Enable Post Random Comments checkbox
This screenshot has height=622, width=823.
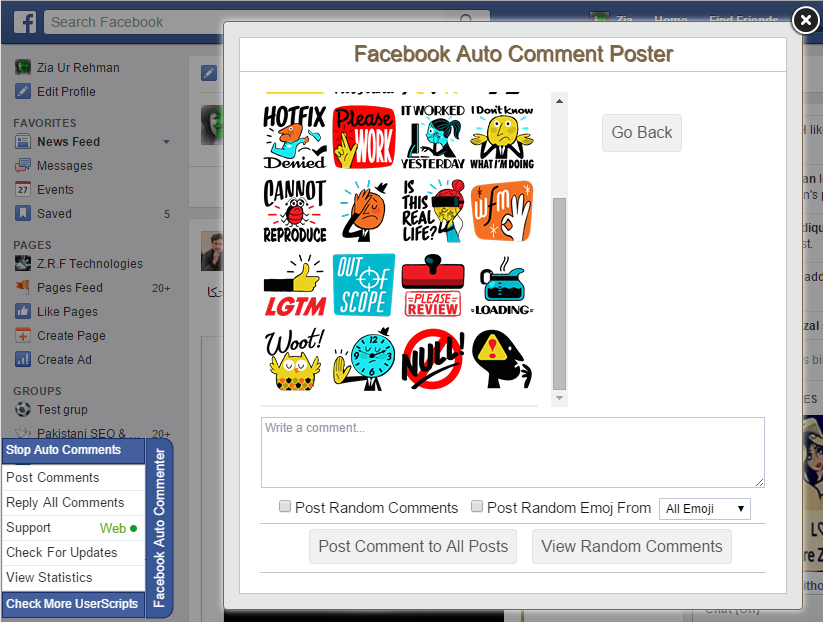pyautogui.click(x=284, y=506)
